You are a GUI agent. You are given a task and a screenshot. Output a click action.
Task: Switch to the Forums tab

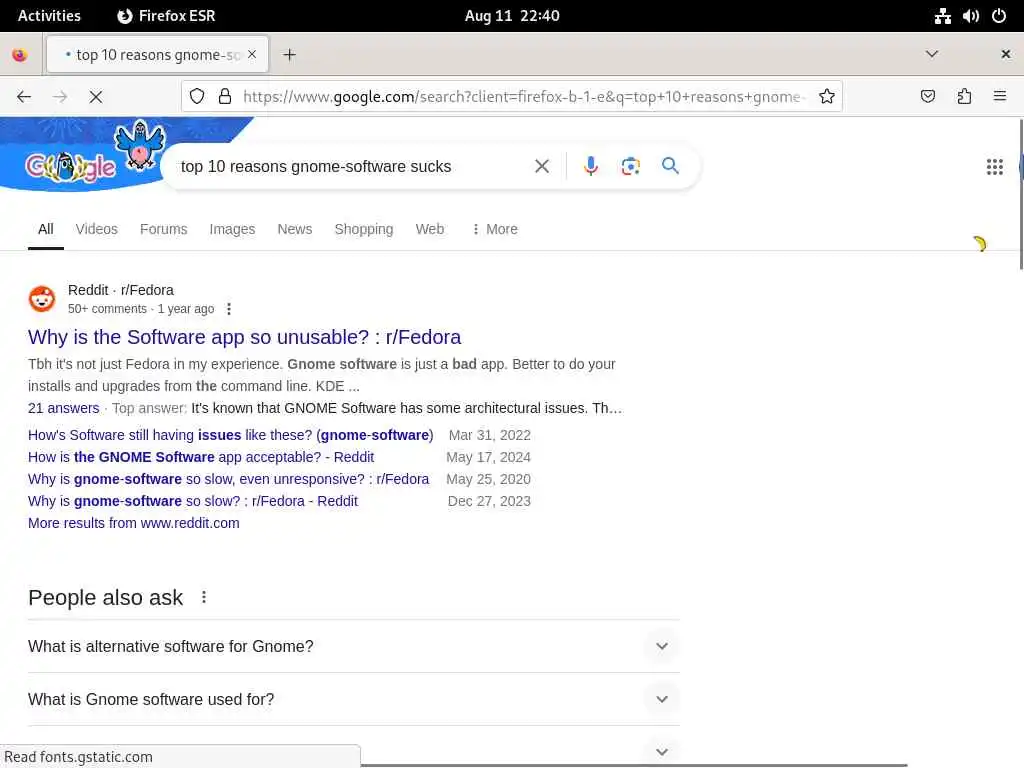click(163, 229)
